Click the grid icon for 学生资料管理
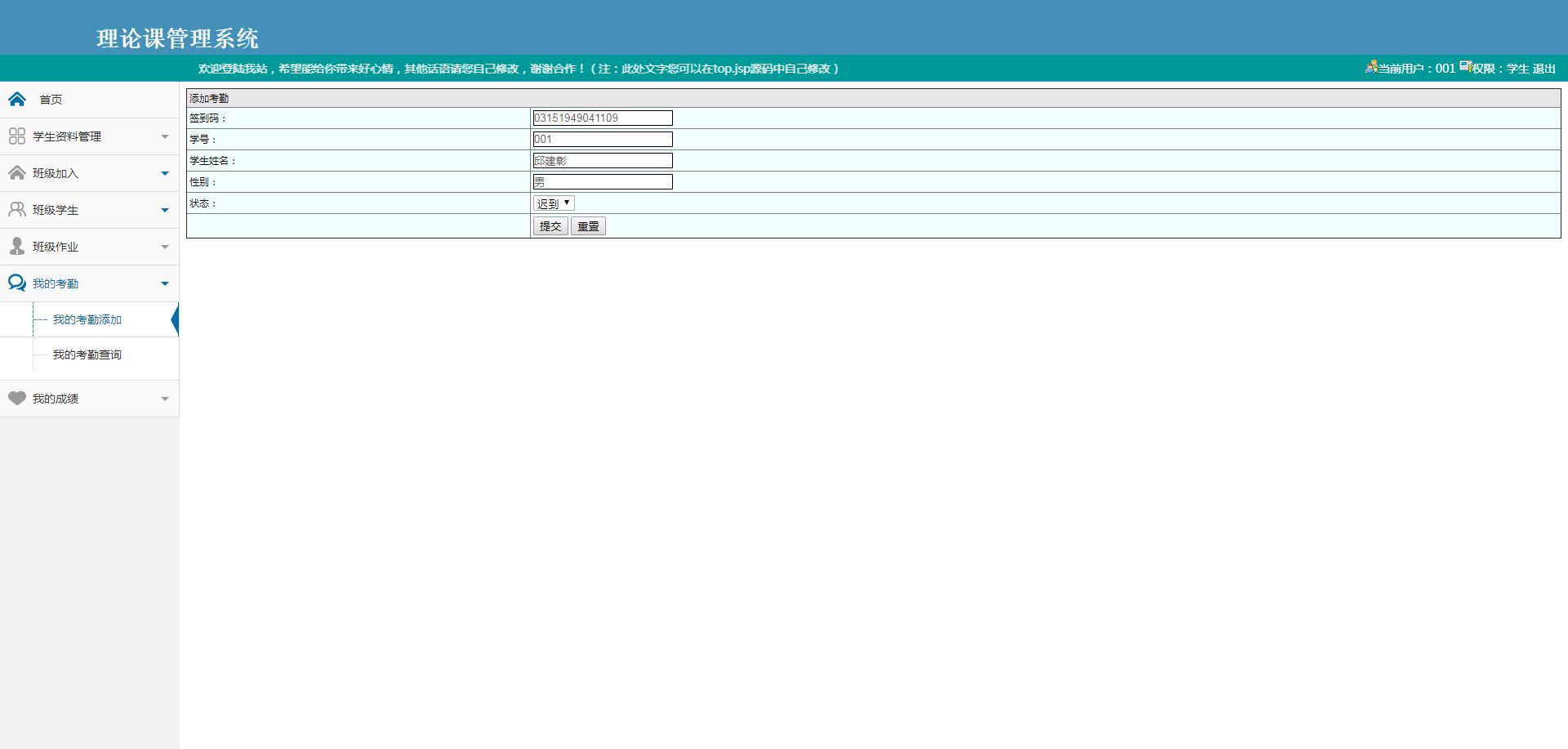The image size is (1568, 749). pyautogui.click(x=17, y=136)
